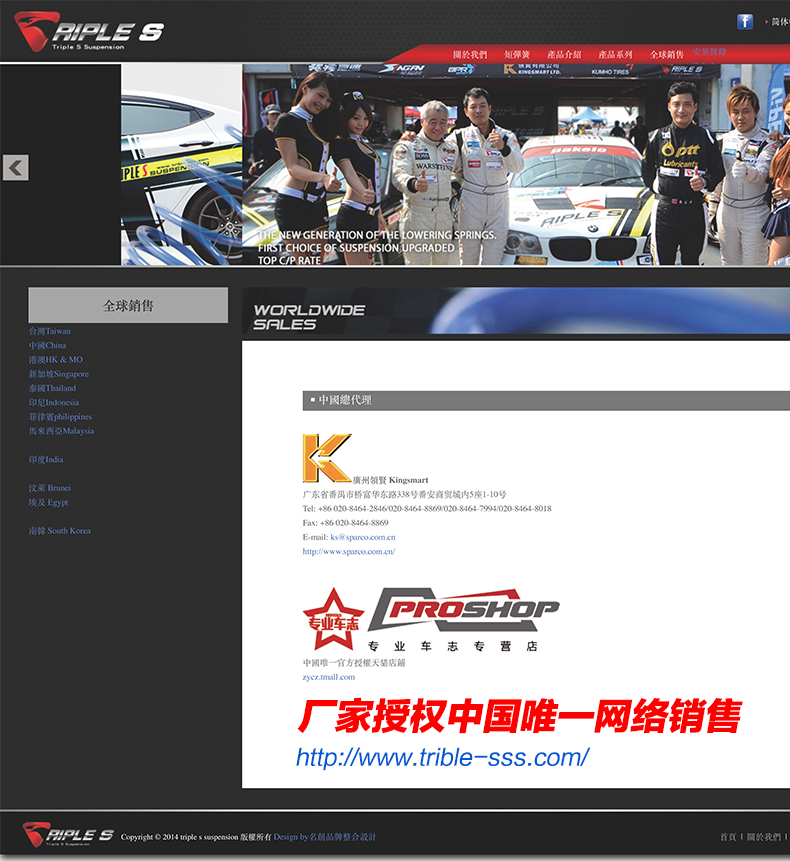Click the footer Triple S logo
Image resolution: width=790 pixels, height=861 pixels.
click(x=68, y=835)
